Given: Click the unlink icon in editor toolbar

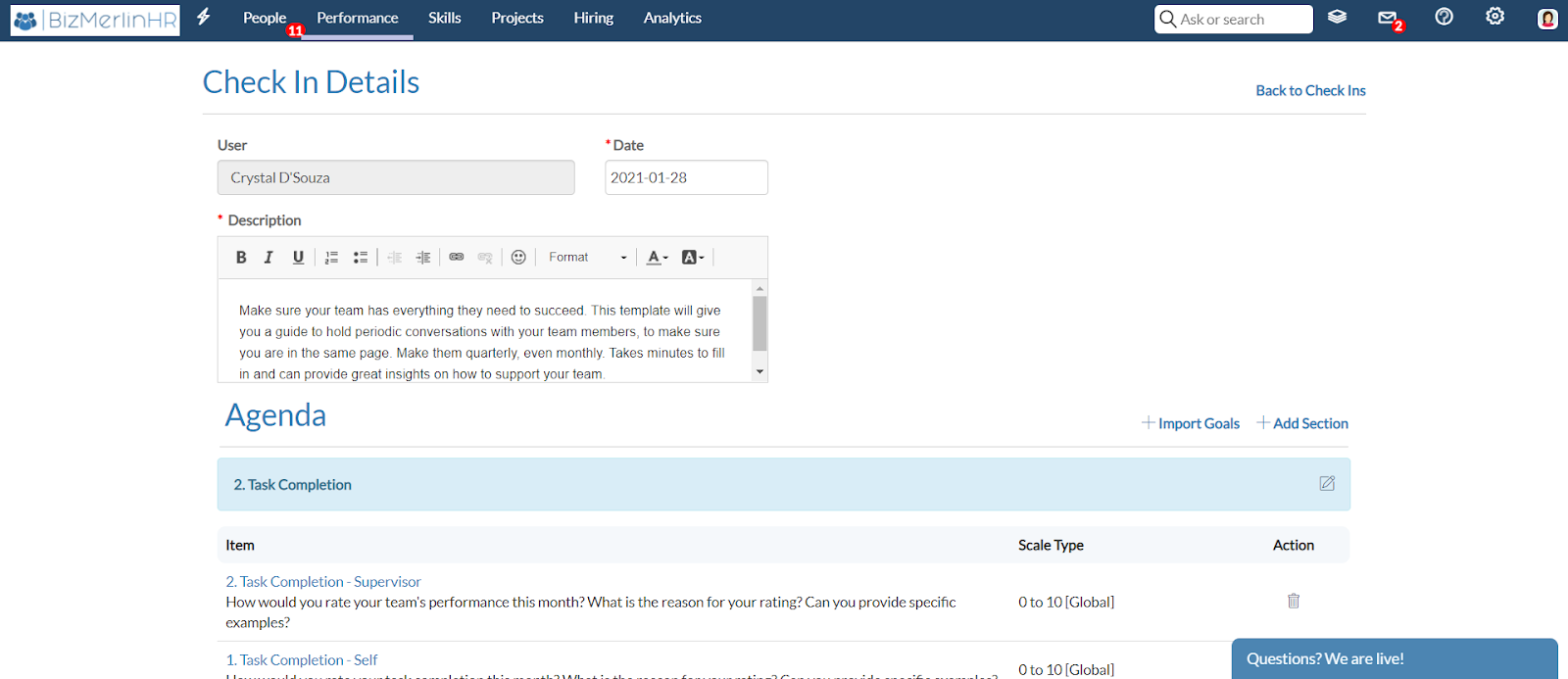Looking at the screenshot, I should click(485, 258).
